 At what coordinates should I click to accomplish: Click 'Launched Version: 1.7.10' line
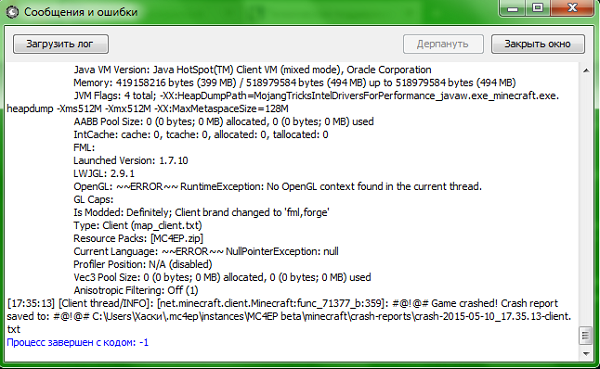coord(131,160)
